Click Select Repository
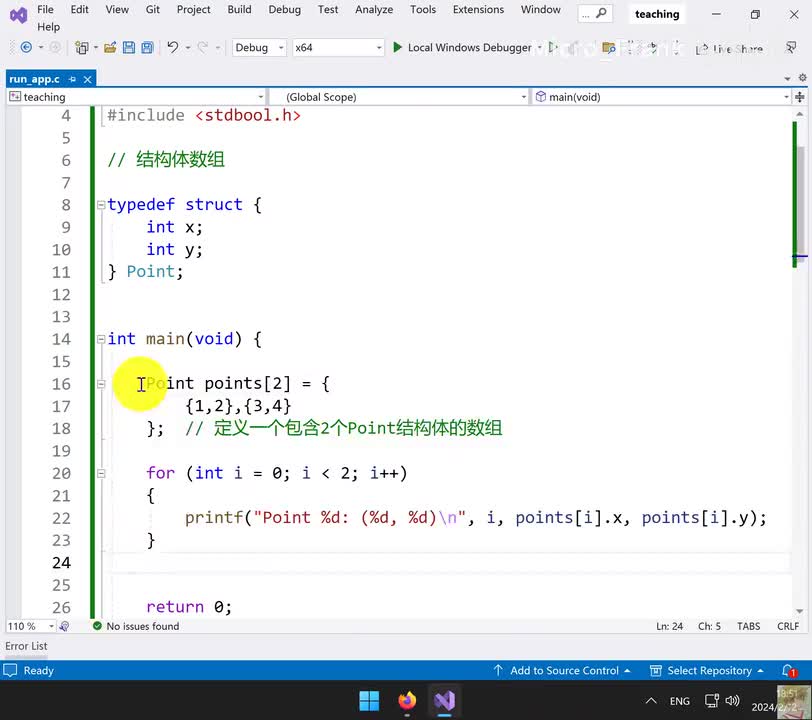812x720 pixels. coord(707,671)
